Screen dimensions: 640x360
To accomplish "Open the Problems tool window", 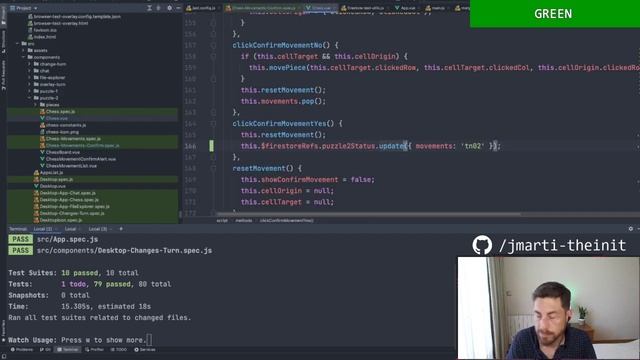I will click(22, 350).
